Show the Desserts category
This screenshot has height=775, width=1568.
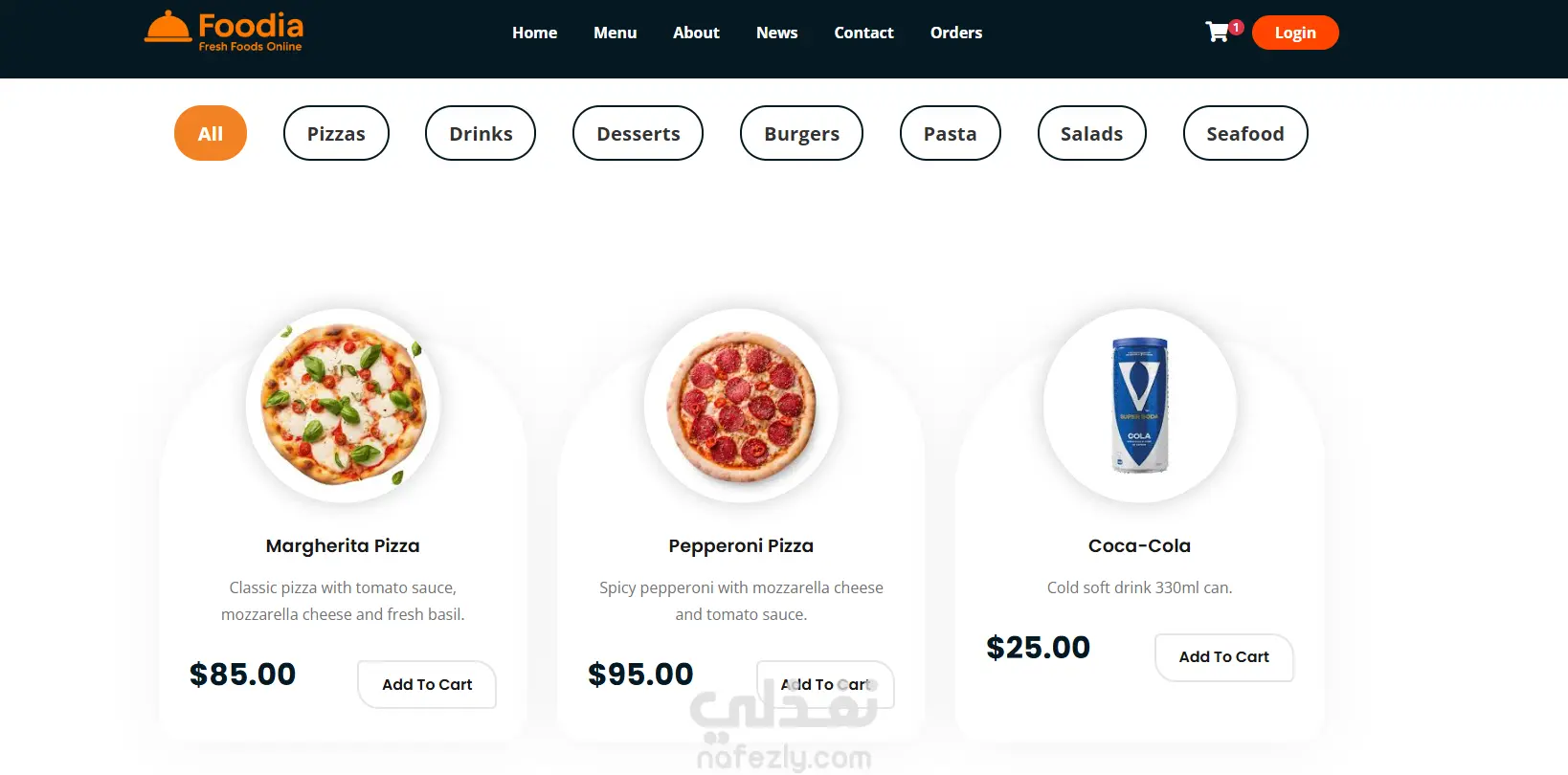638,133
